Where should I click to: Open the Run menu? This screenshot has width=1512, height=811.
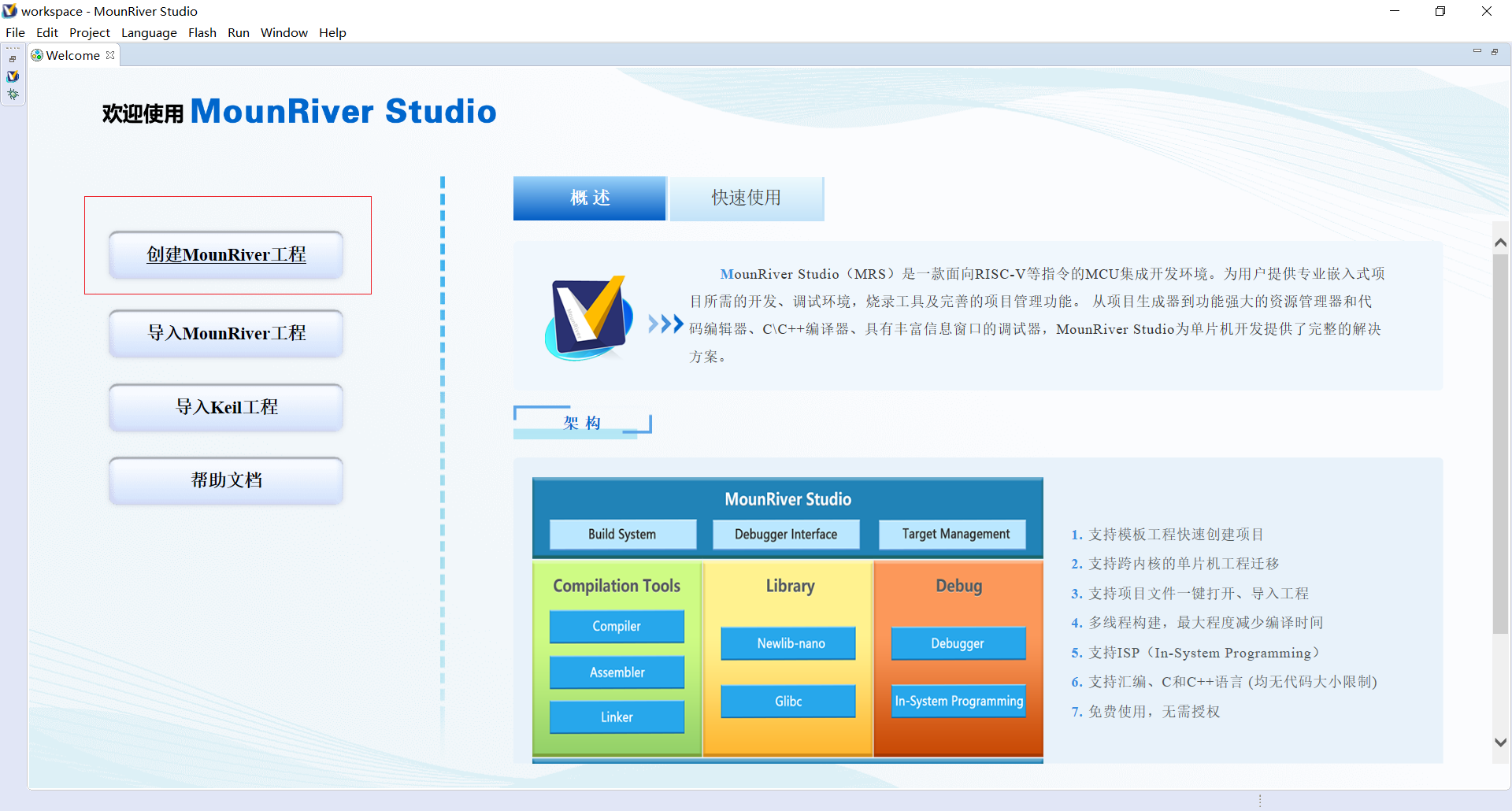point(238,32)
